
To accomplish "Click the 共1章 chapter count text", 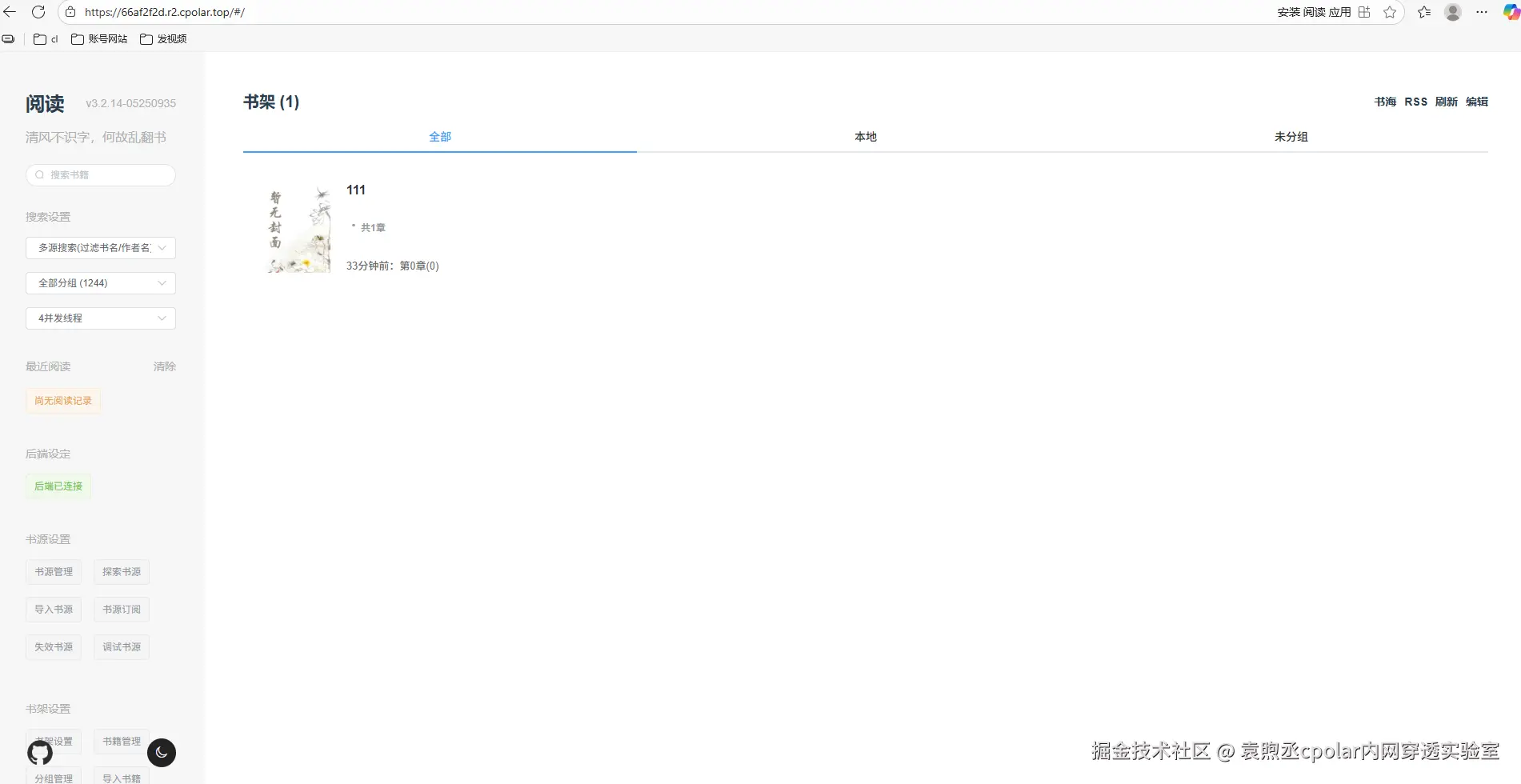I will 373,228.
